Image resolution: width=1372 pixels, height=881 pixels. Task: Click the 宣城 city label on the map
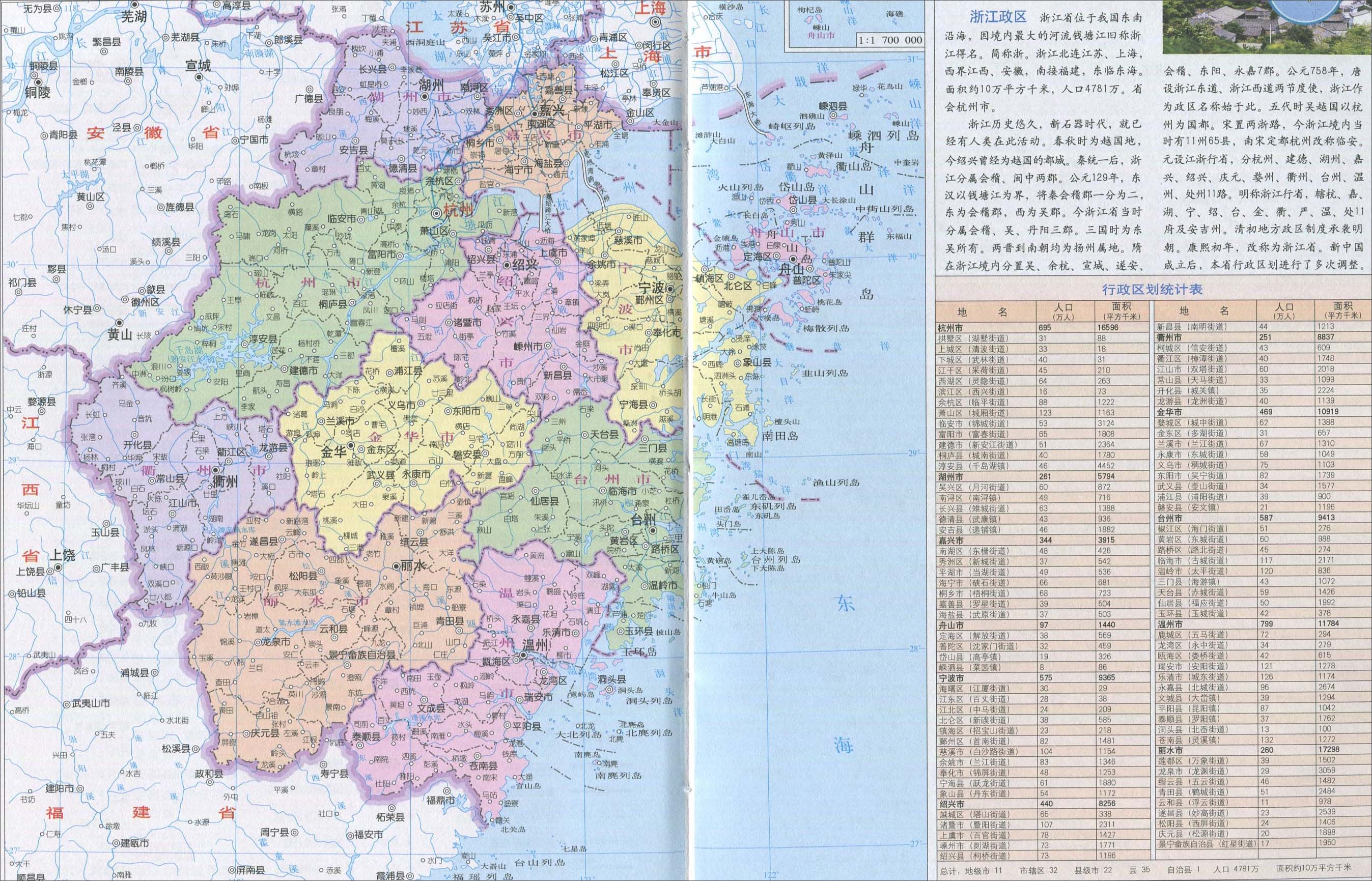coord(198,66)
